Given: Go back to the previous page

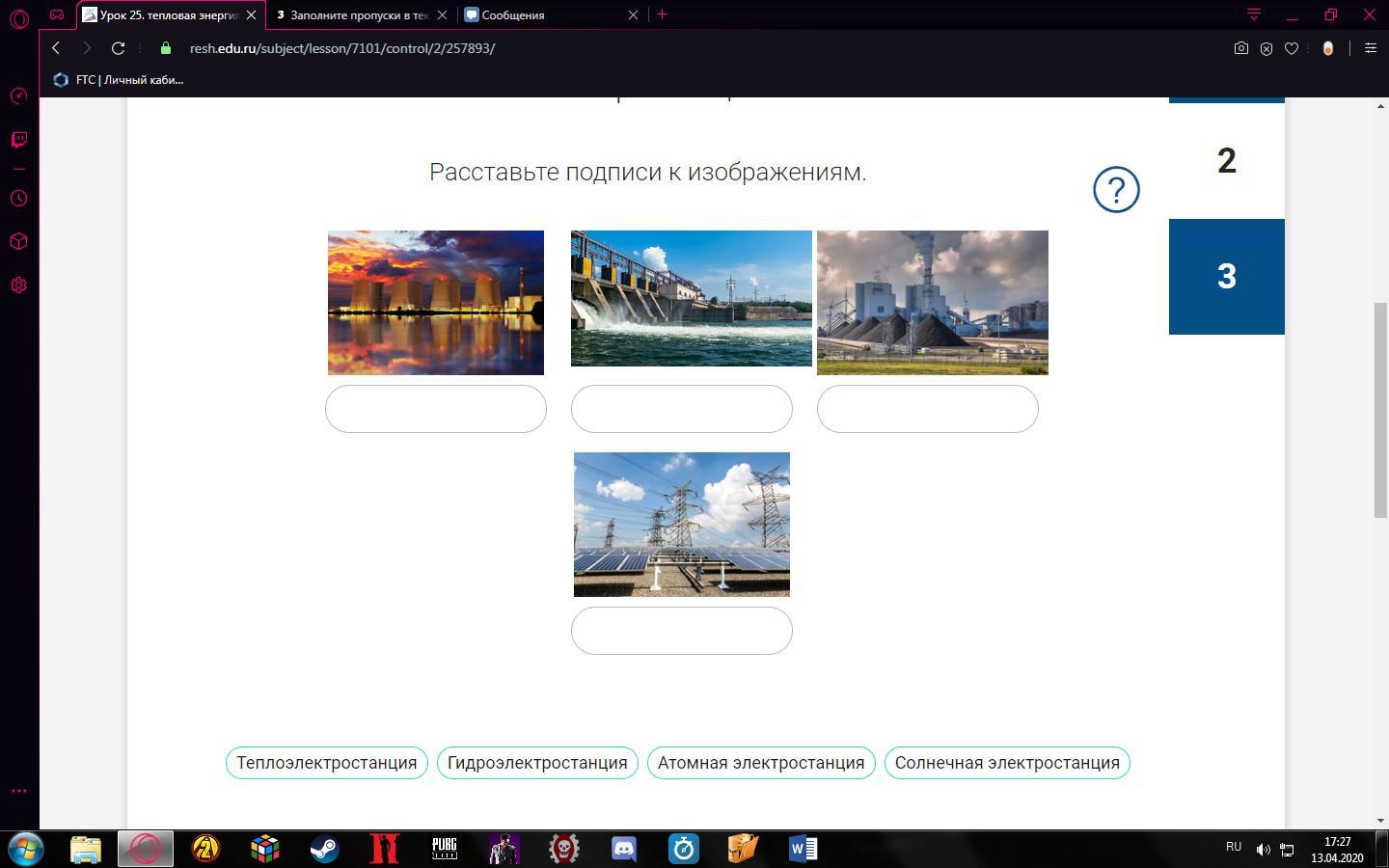Looking at the screenshot, I should pos(56,48).
